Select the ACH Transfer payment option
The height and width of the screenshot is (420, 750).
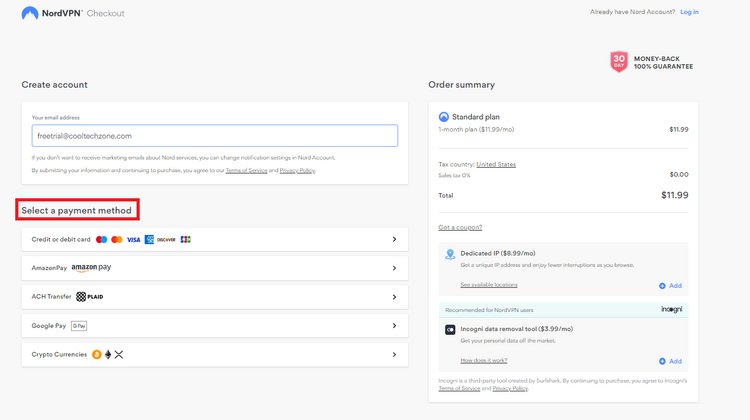tap(215, 297)
